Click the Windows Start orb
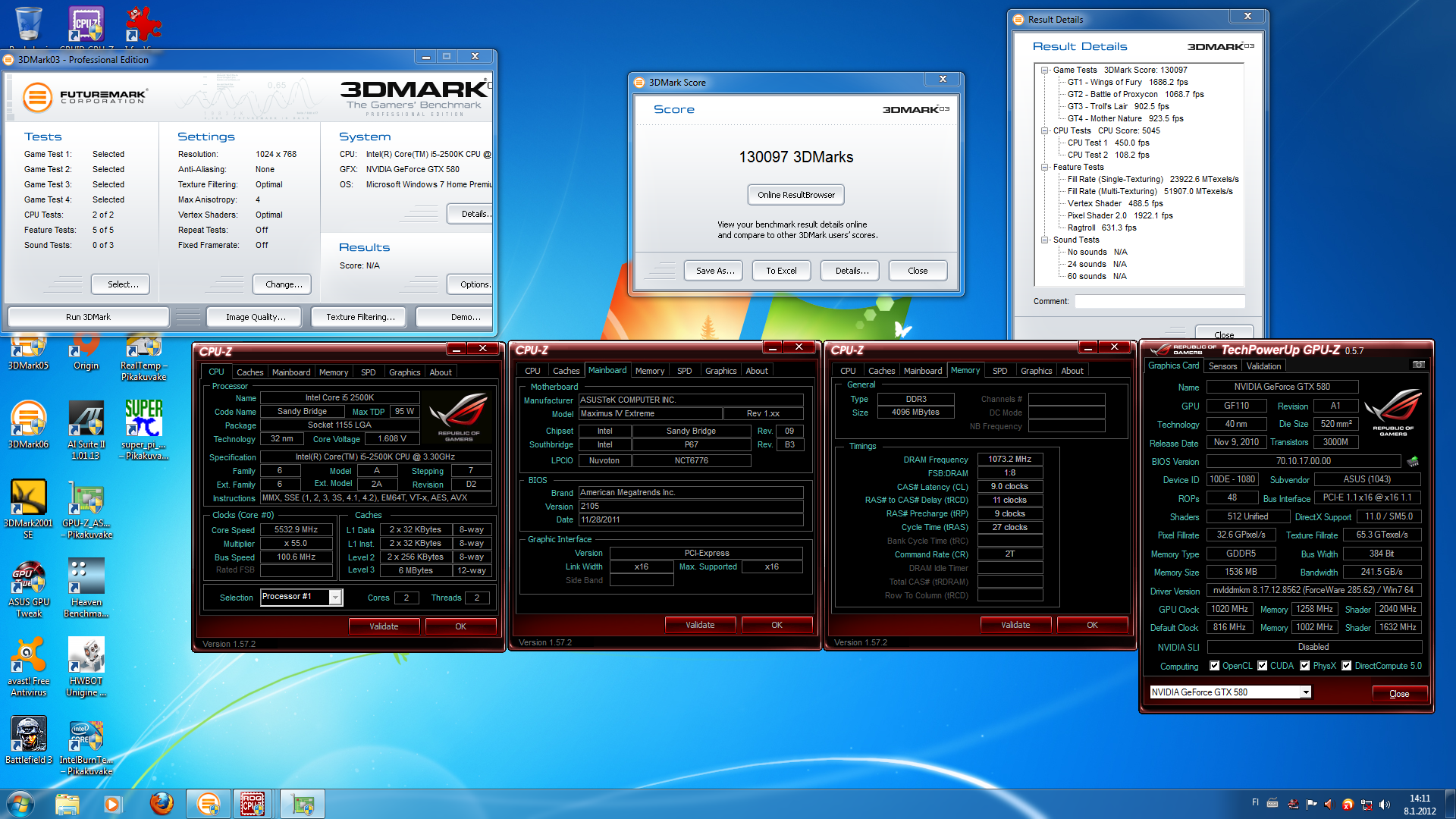Screen dimensions: 1456x819 point(20,804)
